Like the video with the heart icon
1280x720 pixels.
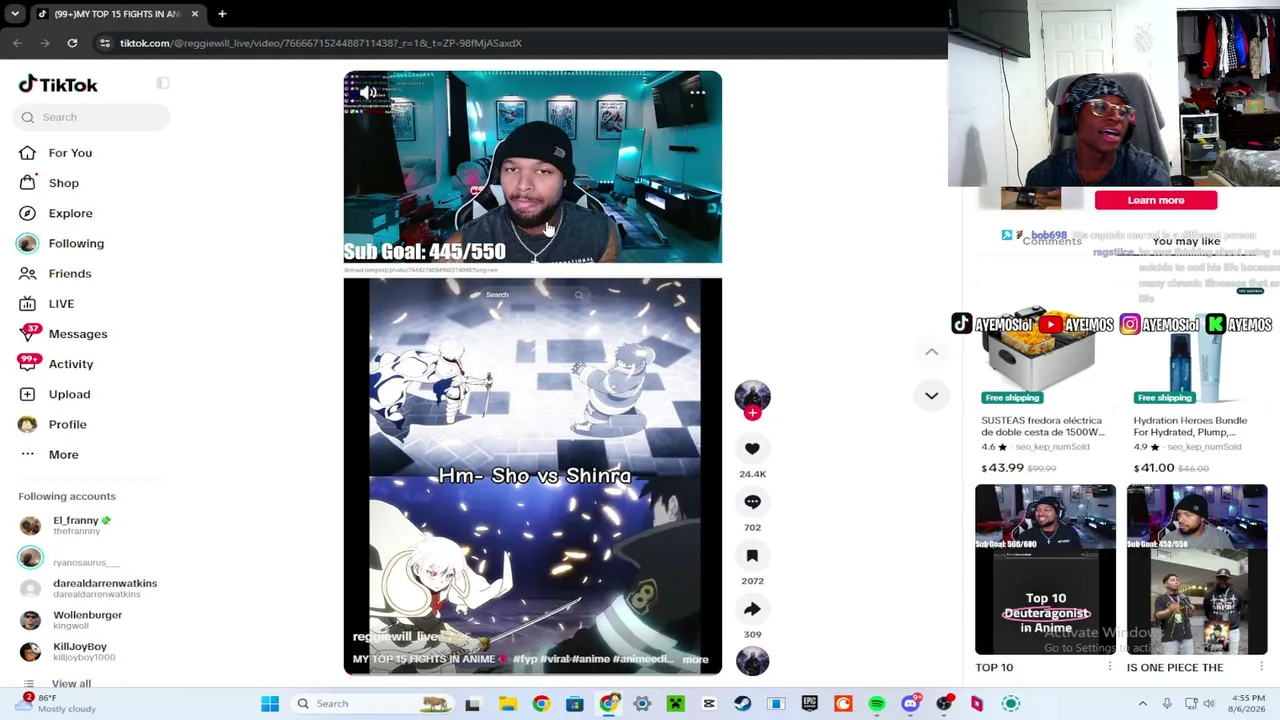click(x=752, y=449)
